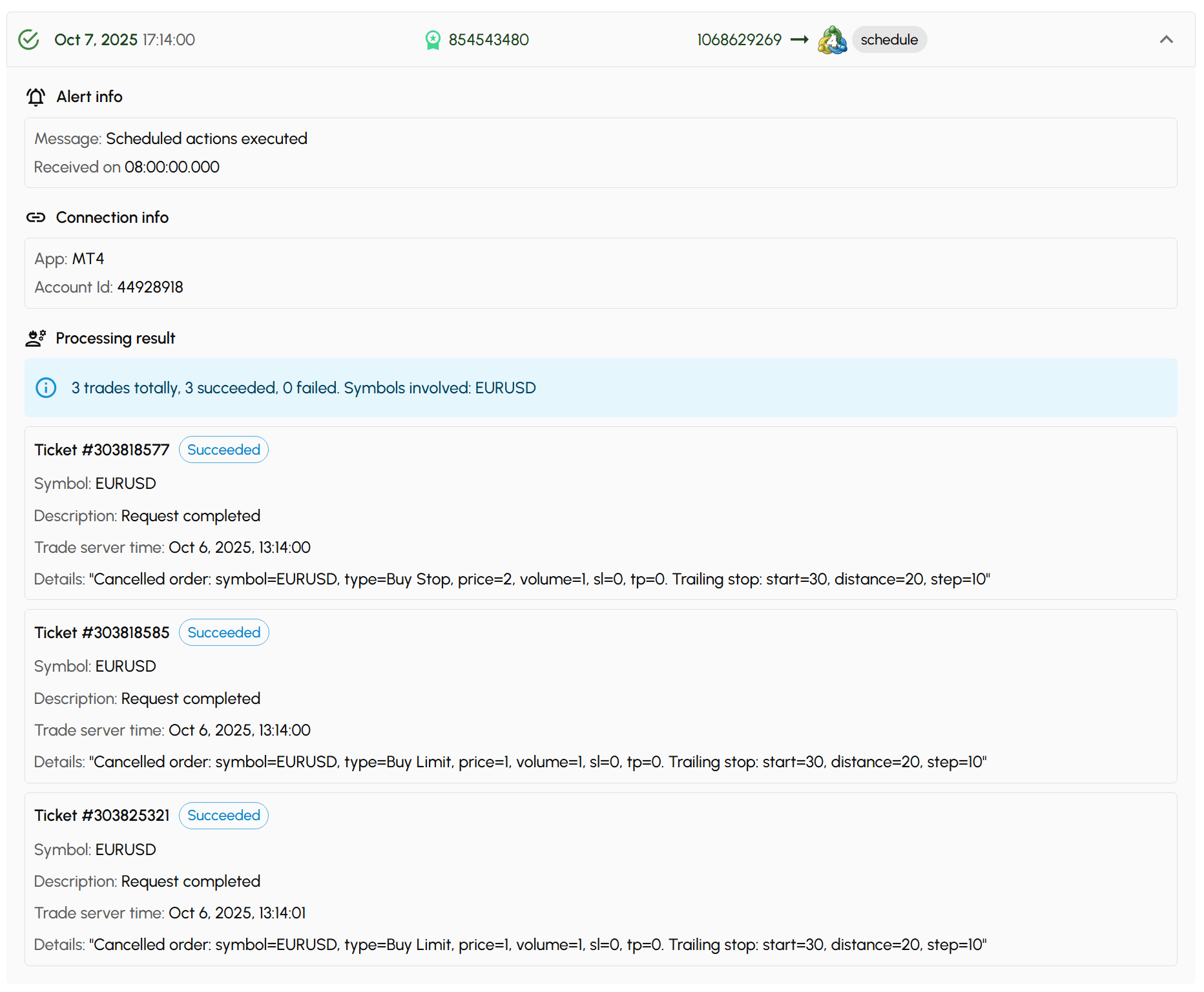Click the MetaTrader 4 app icon
The height and width of the screenshot is (992, 1204).
click(832, 40)
